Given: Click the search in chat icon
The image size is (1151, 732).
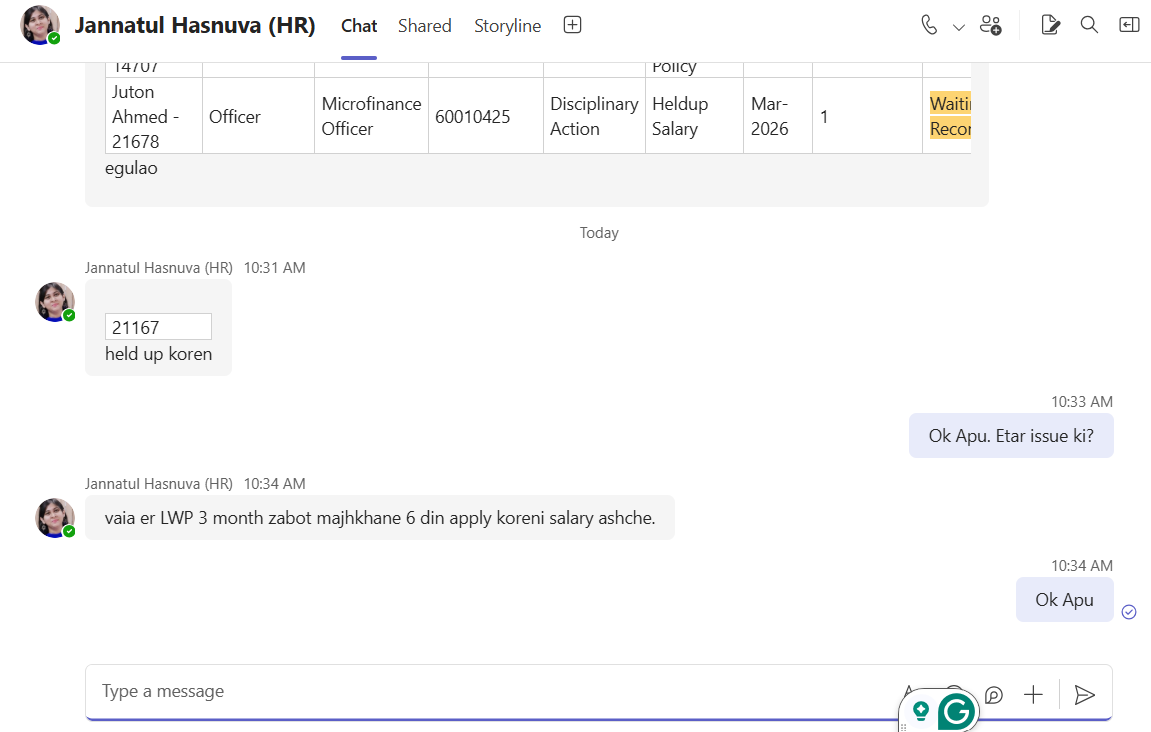Looking at the screenshot, I should pos(1089,26).
